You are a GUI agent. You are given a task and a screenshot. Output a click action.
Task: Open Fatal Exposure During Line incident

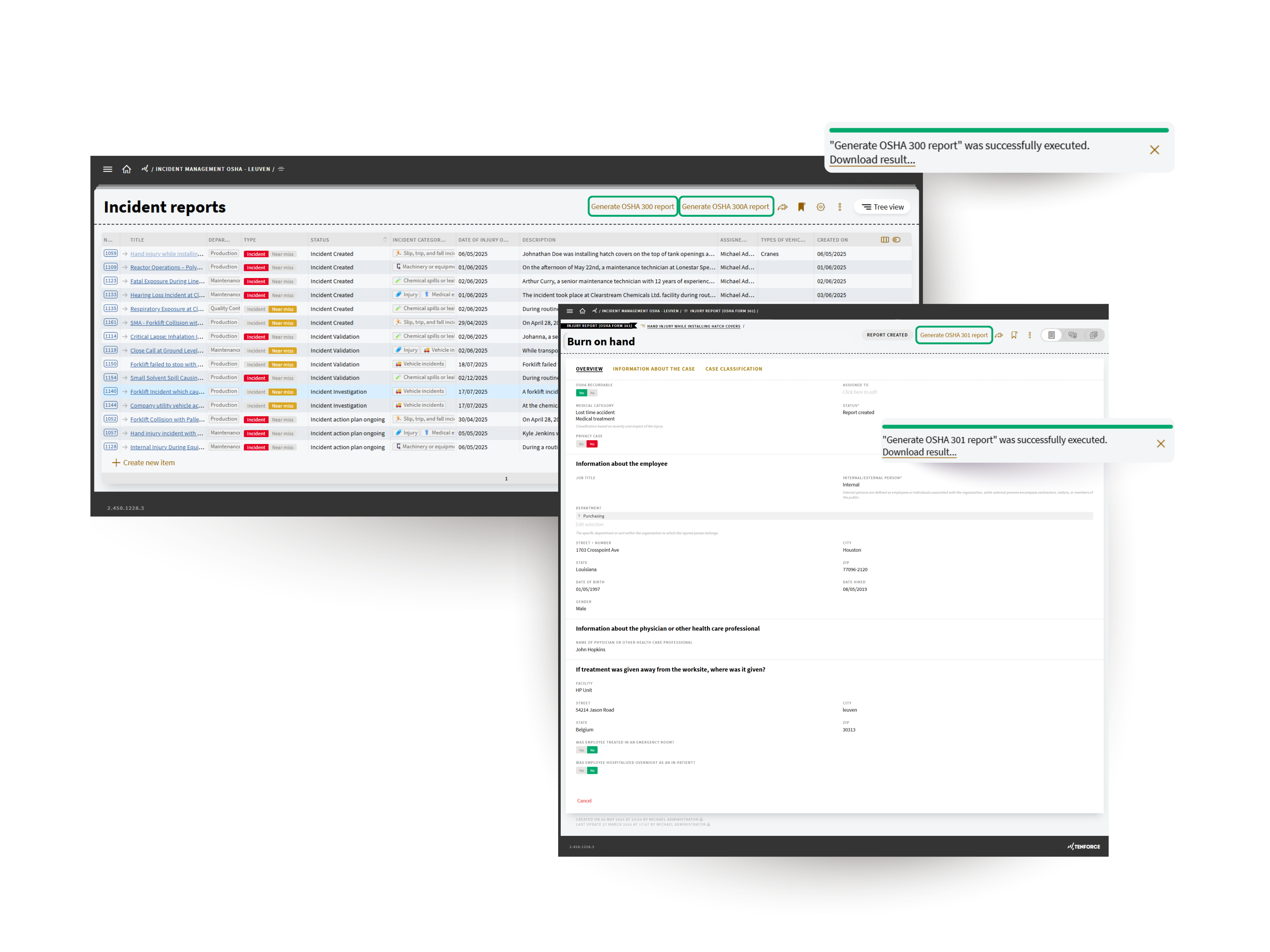click(x=167, y=281)
